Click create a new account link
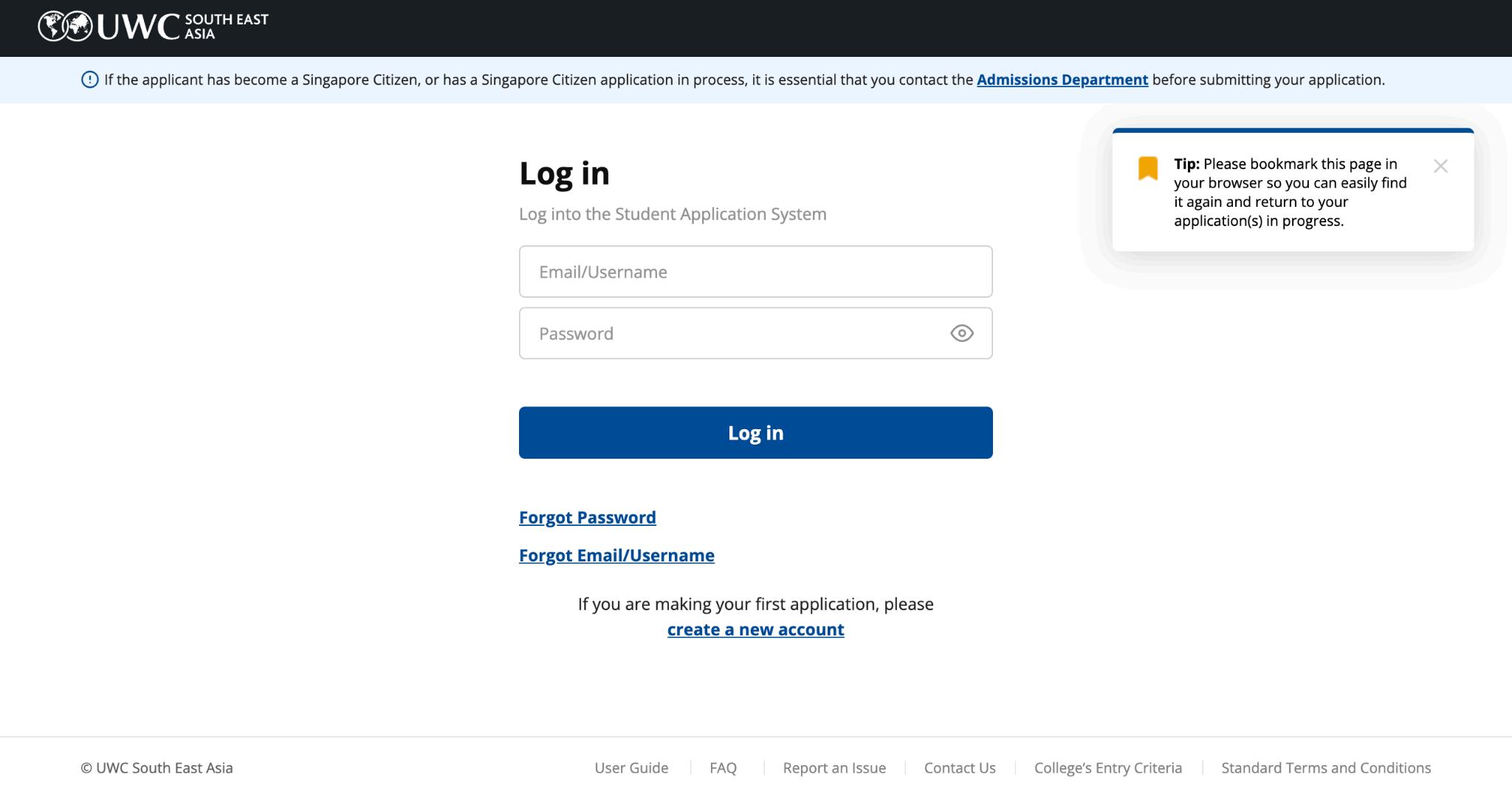This screenshot has width=1512, height=800. [x=755, y=629]
